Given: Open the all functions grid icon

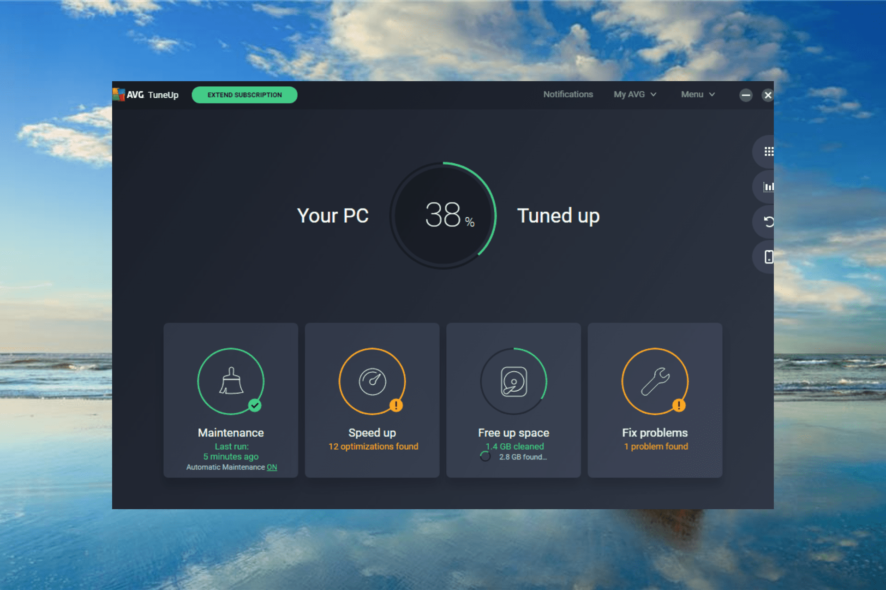Looking at the screenshot, I should pos(768,151).
